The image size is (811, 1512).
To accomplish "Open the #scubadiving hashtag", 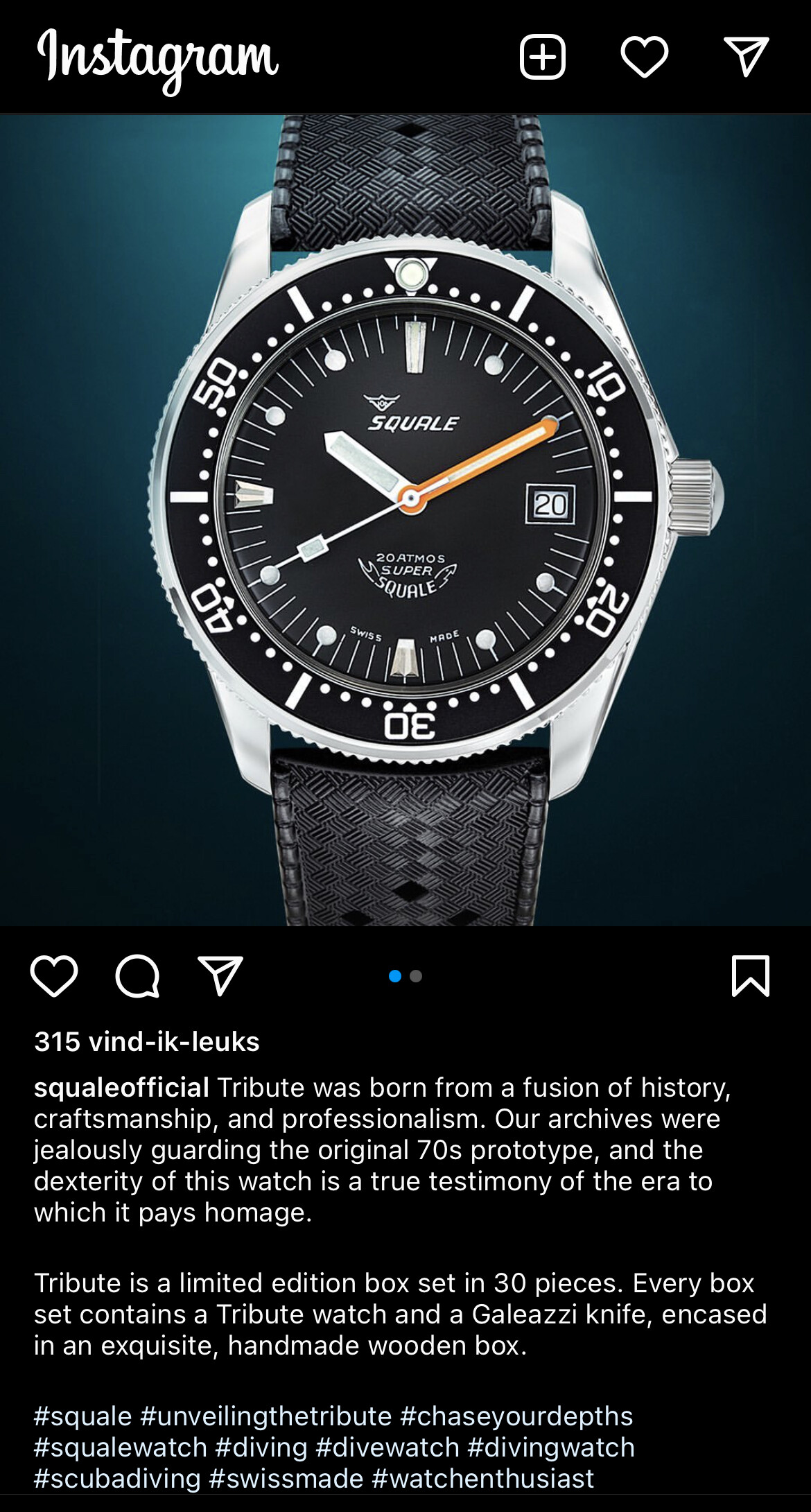I will pyautogui.click(x=117, y=1479).
